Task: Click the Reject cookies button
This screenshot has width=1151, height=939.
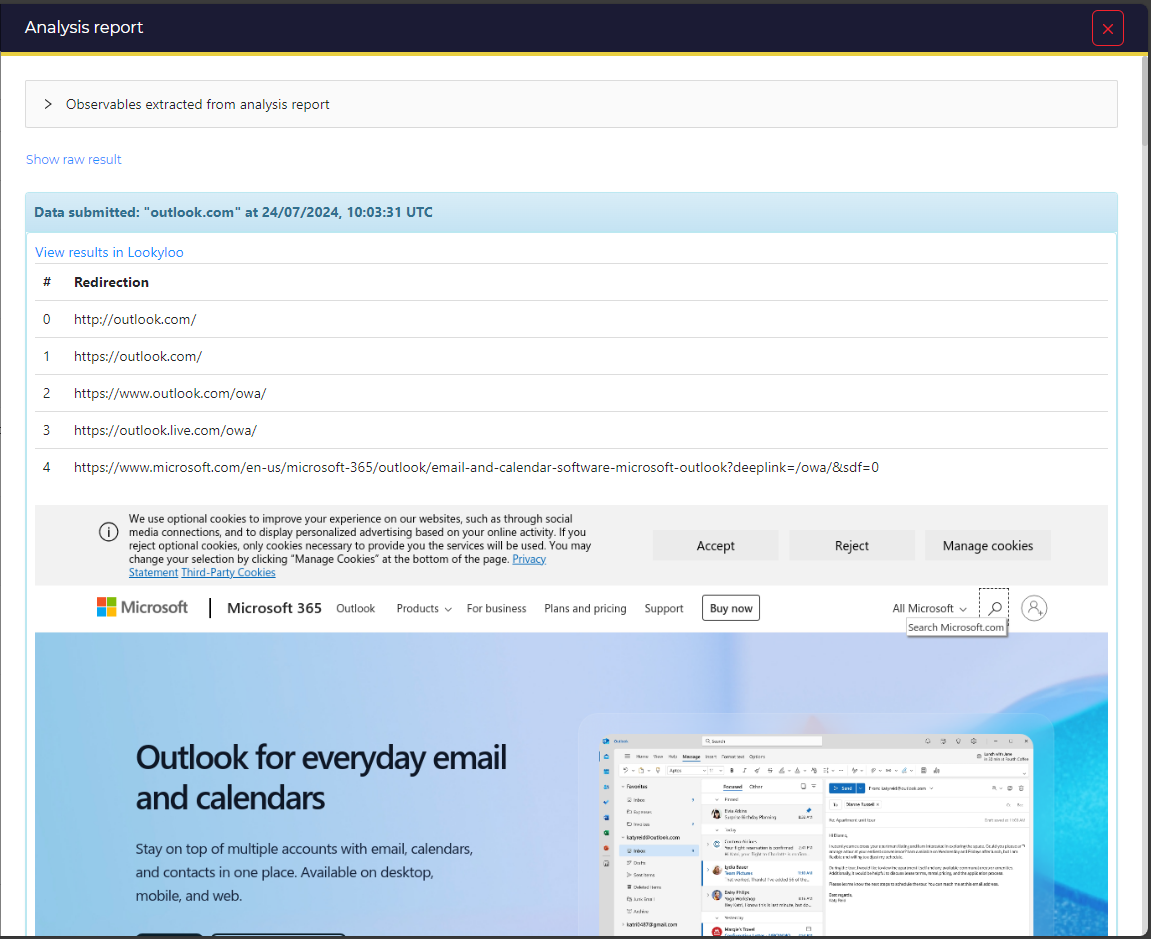Action: [x=852, y=545]
